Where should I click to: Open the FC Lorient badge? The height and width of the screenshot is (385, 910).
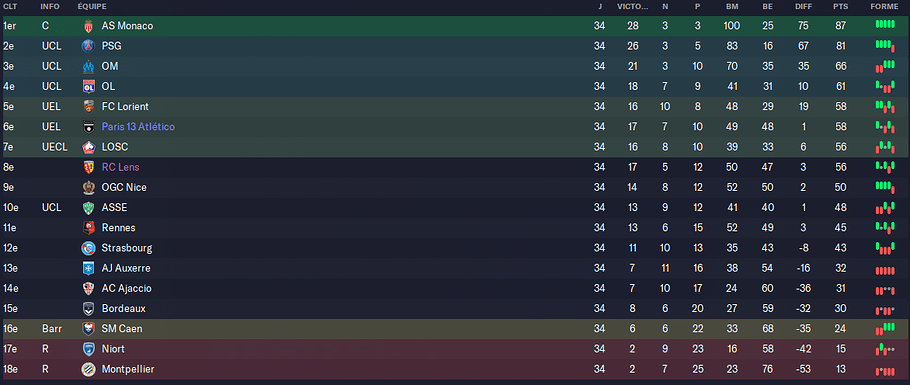point(88,107)
